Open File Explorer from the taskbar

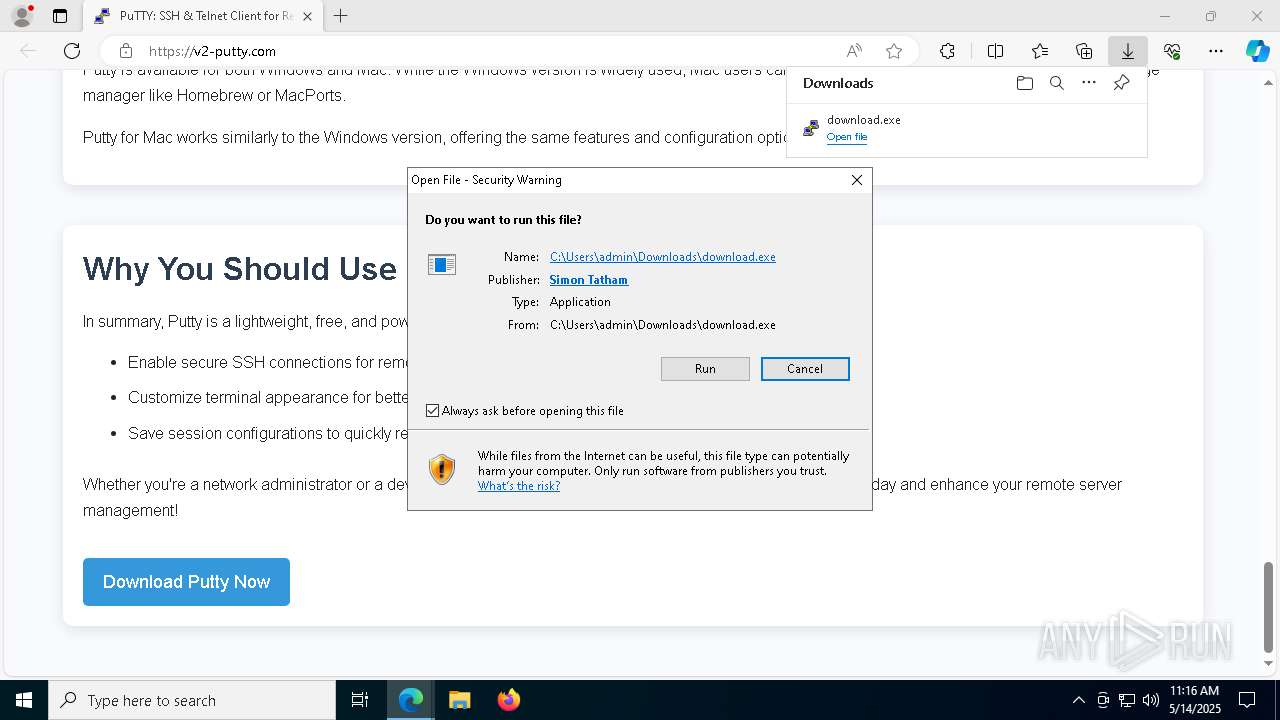(x=459, y=700)
